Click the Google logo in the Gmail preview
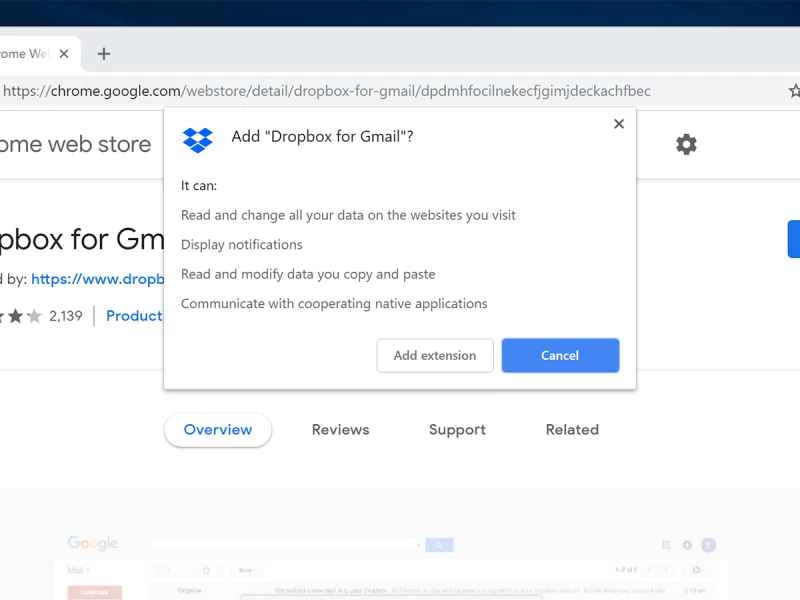The image size is (800, 600). click(92, 542)
